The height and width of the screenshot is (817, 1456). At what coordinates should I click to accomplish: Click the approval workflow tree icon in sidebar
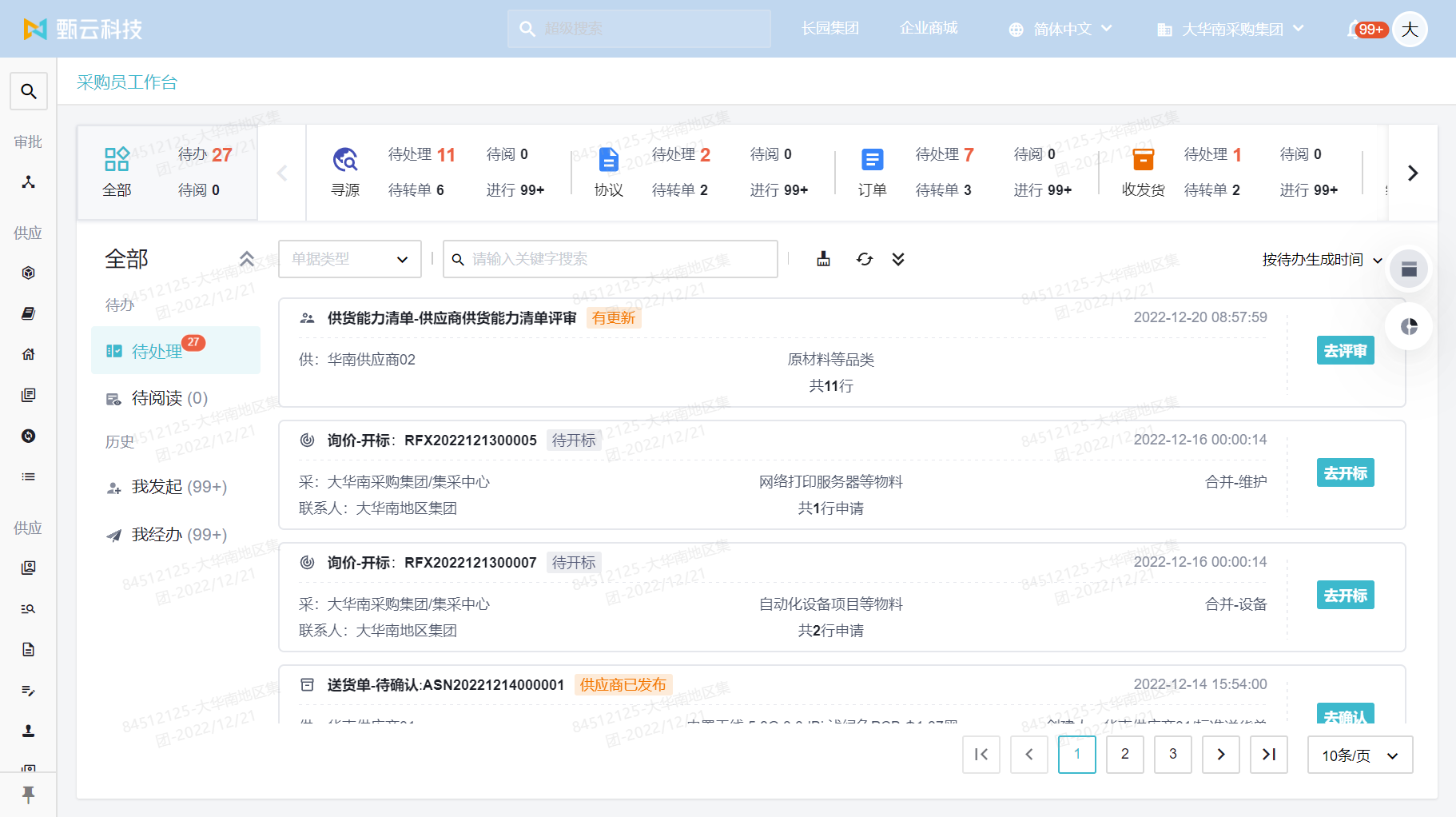[x=29, y=182]
